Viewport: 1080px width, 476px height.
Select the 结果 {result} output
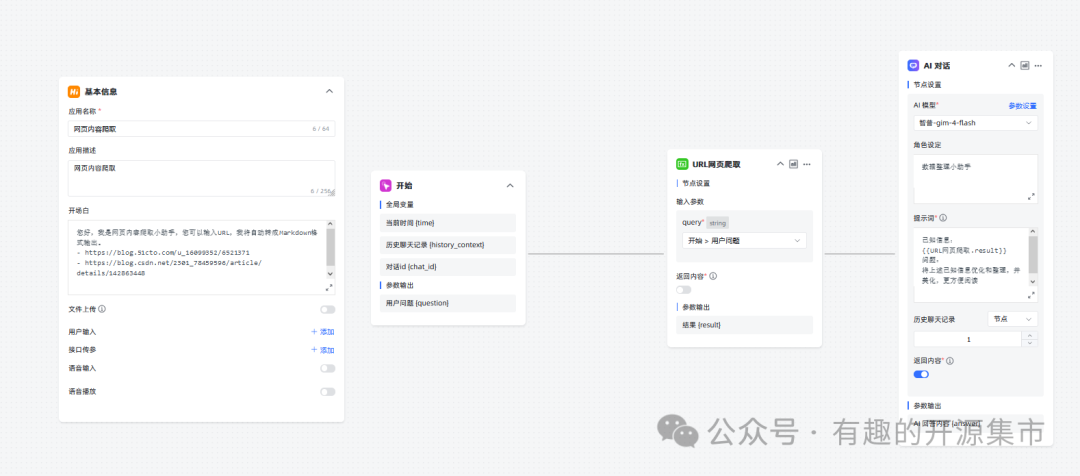coord(745,324)
